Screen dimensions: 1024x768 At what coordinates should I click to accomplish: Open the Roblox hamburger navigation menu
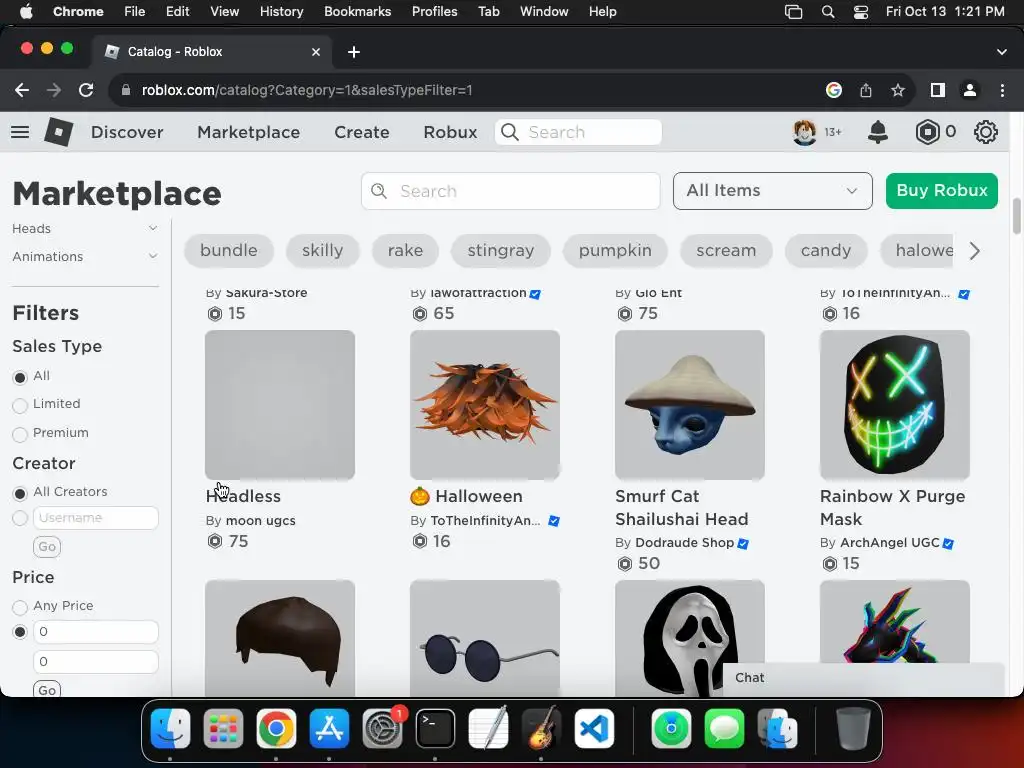[20, 132]
